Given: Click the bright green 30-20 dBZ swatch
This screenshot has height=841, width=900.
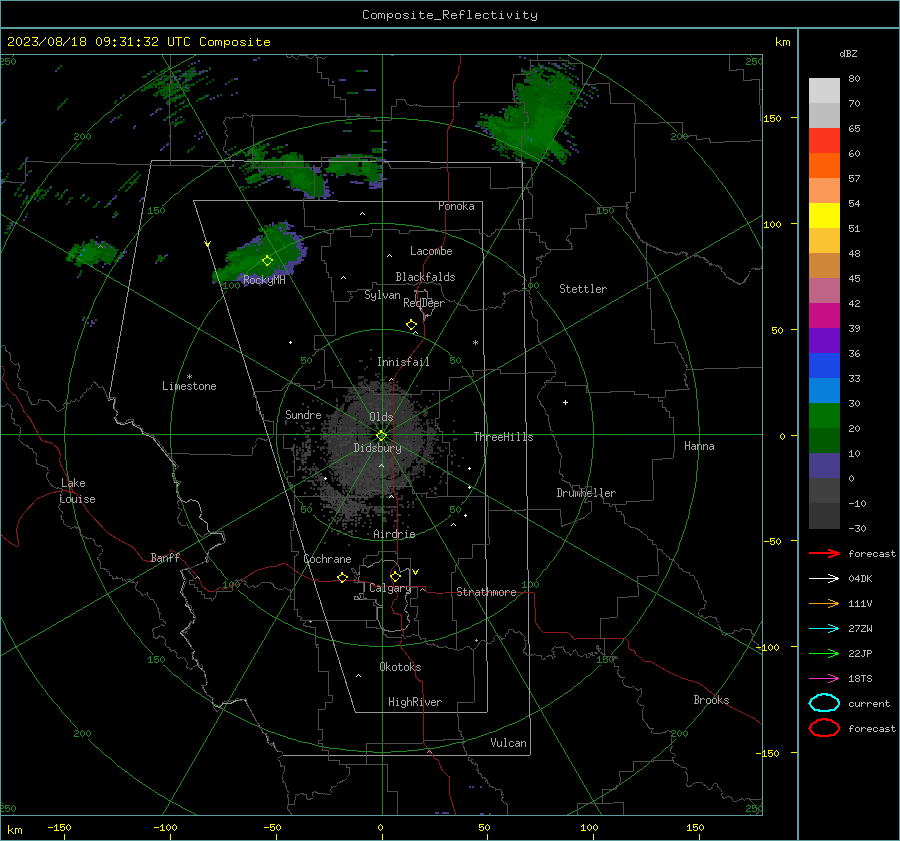Looking at the screenshot, I should coord(824,416).
